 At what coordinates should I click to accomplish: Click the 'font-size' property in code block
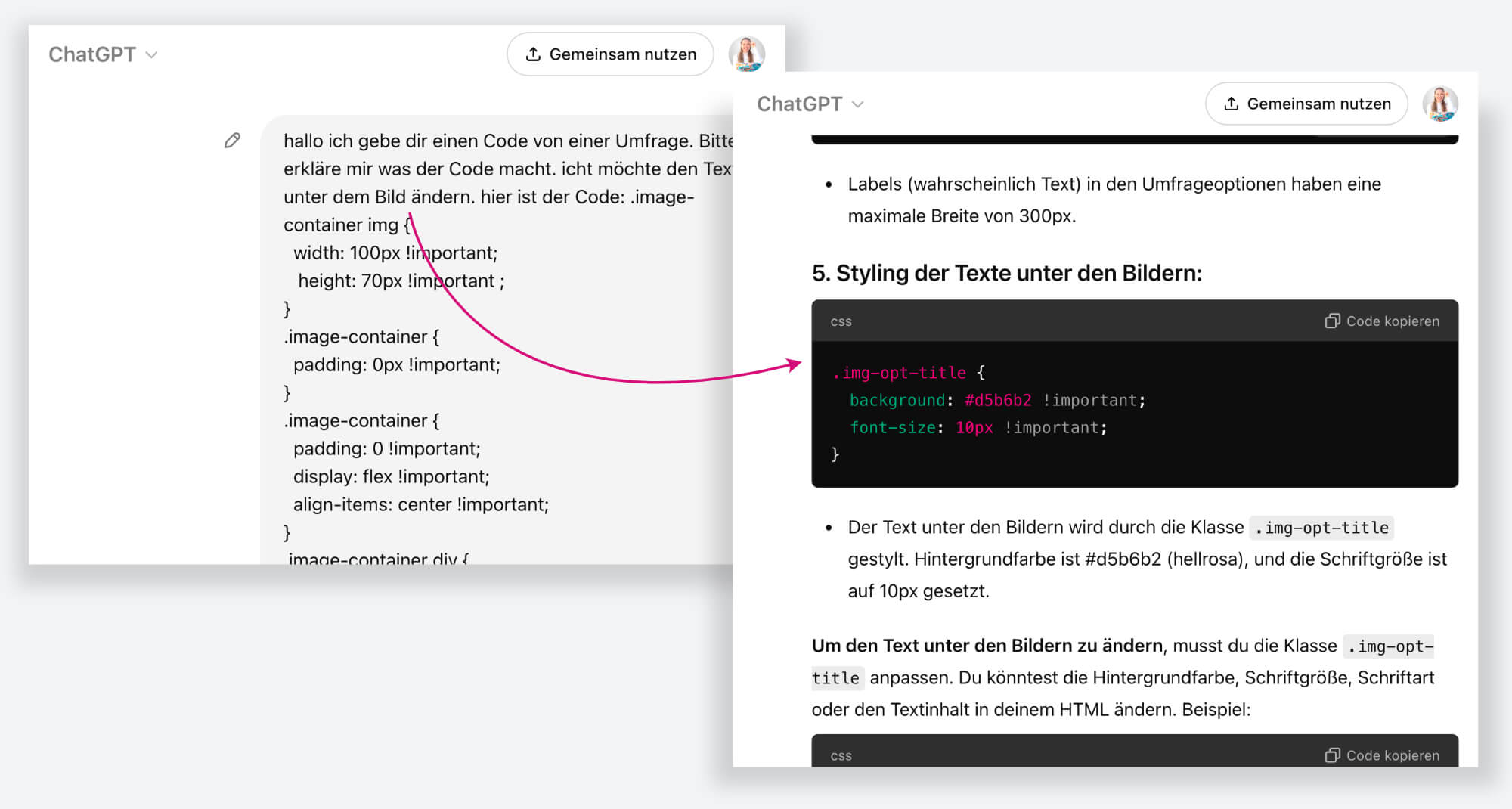pyautogui.click(x=893, y=427)
